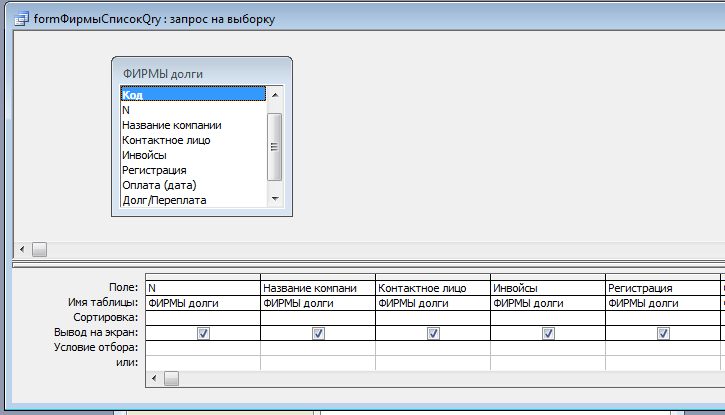Click the grid horizontal scrollbar thumb
This screenshot has width=725, height=415.
(x=171, y=379)
